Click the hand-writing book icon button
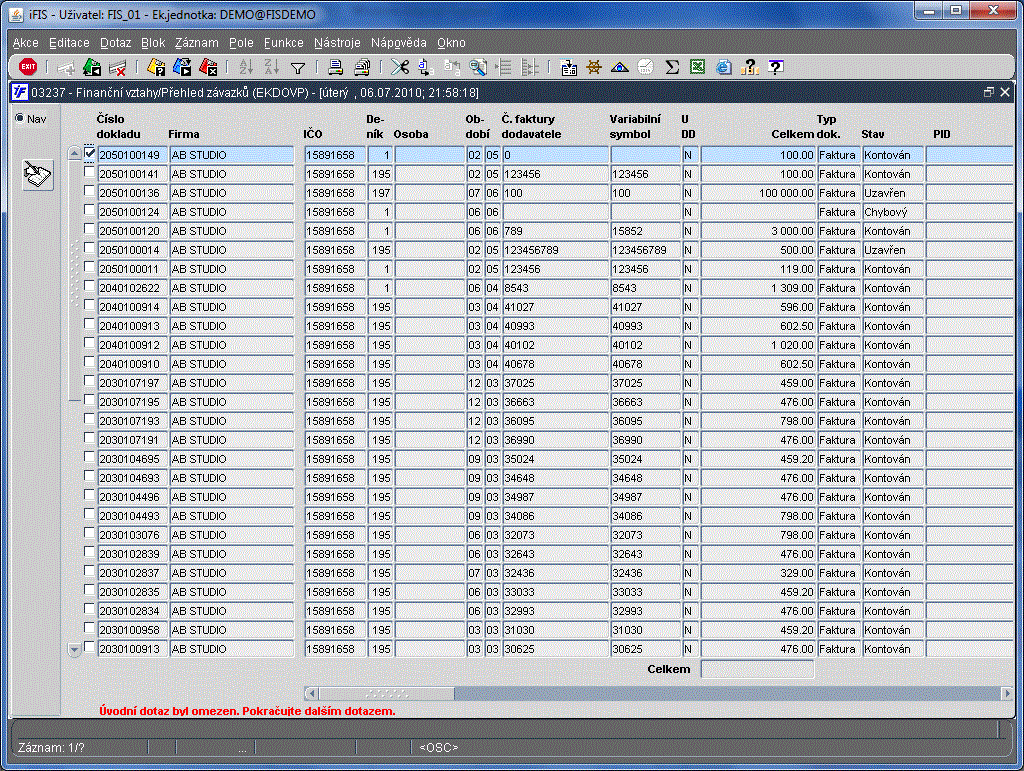Image resolution: width=1024 pixels, height=771 pixels. [x=37, y=175]
